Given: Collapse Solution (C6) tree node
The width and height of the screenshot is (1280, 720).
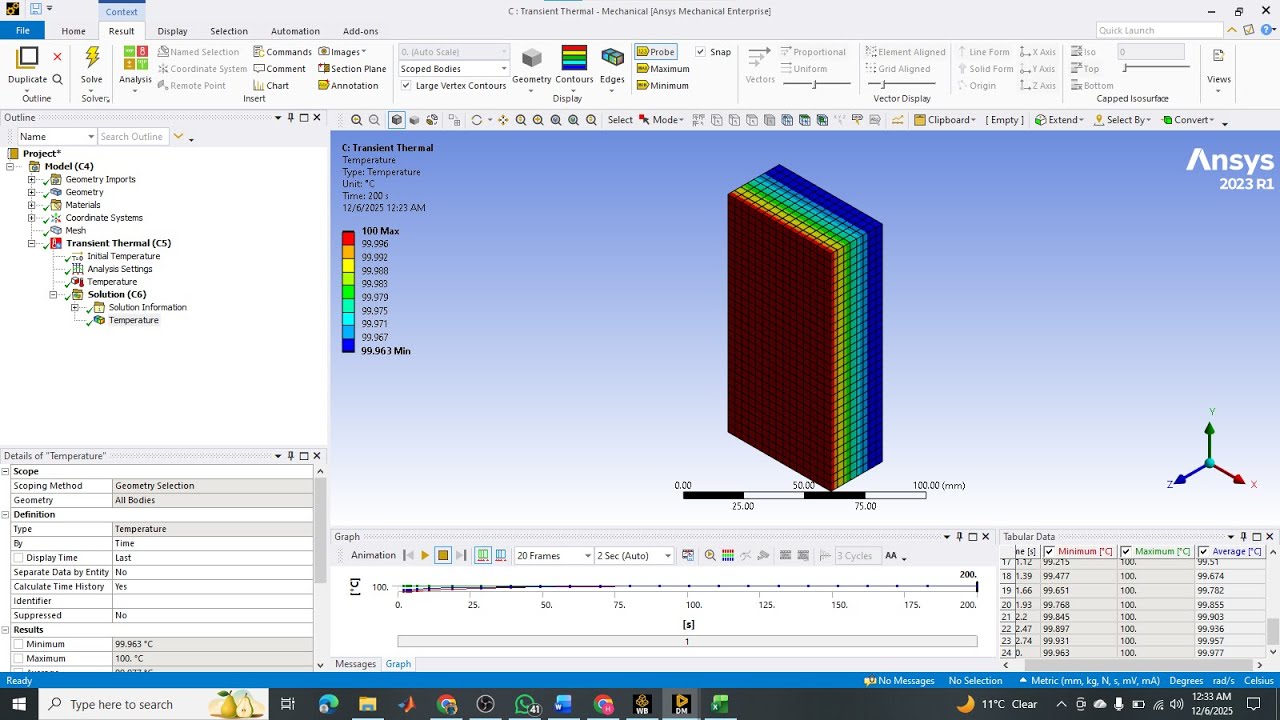Looking at the screenshot, I should [53, 295].
